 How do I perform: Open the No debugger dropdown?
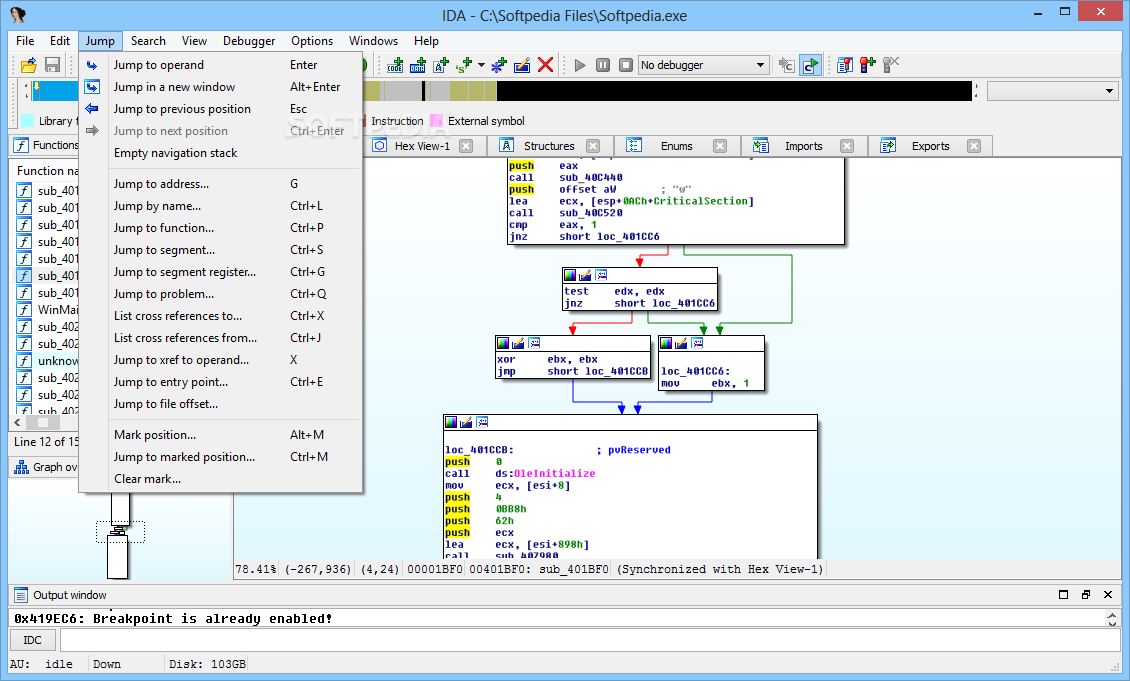point(703,65)
